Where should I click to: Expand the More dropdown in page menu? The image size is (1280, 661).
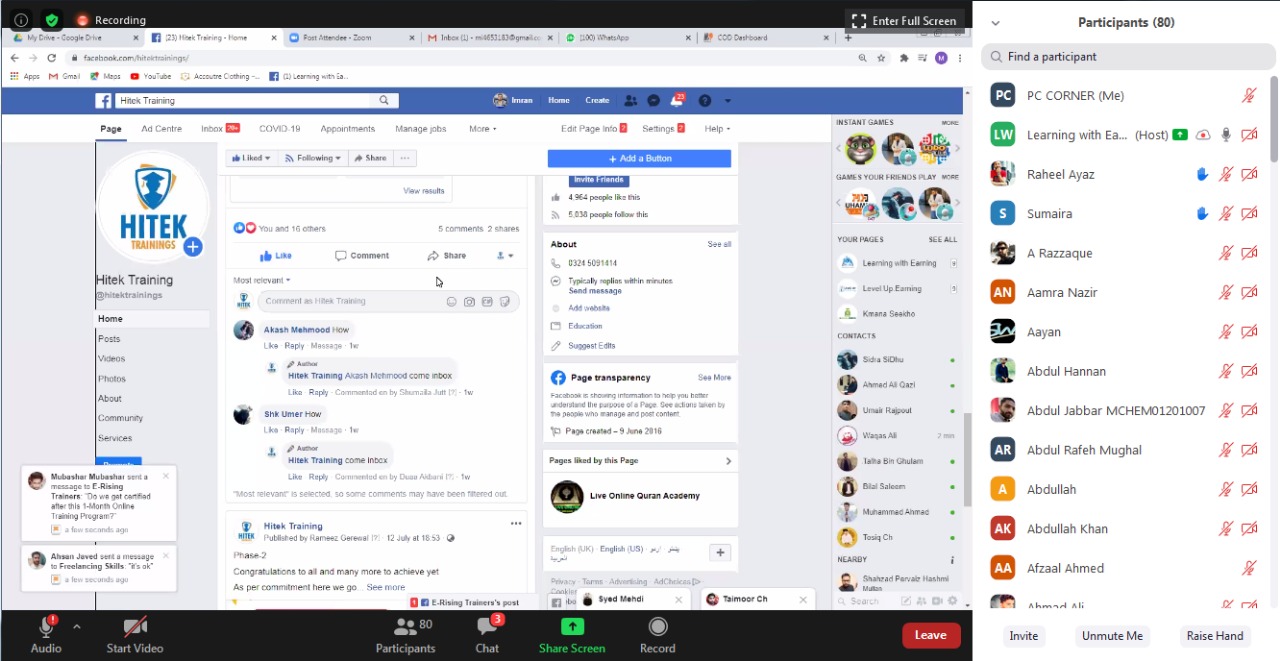(x=482, y=129)
